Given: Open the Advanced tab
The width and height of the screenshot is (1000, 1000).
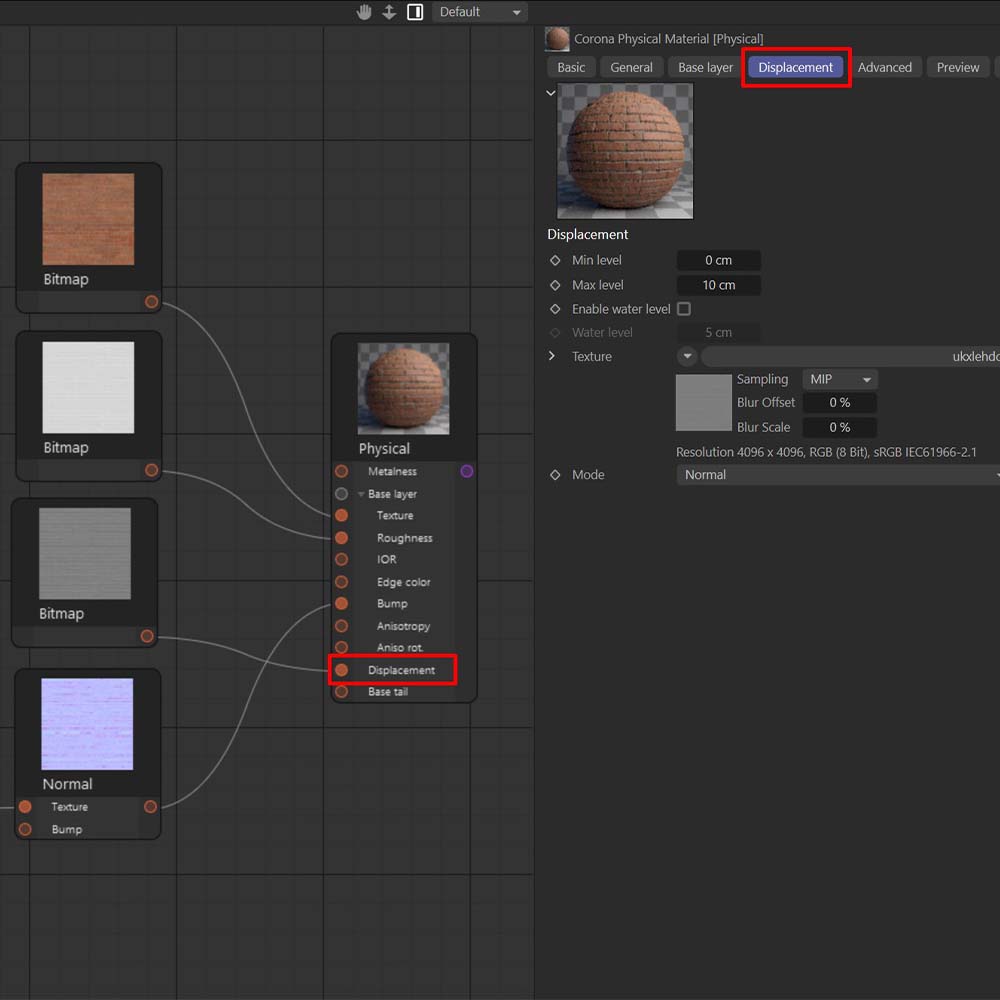Looking at the screenshot, I should (884, 67).
